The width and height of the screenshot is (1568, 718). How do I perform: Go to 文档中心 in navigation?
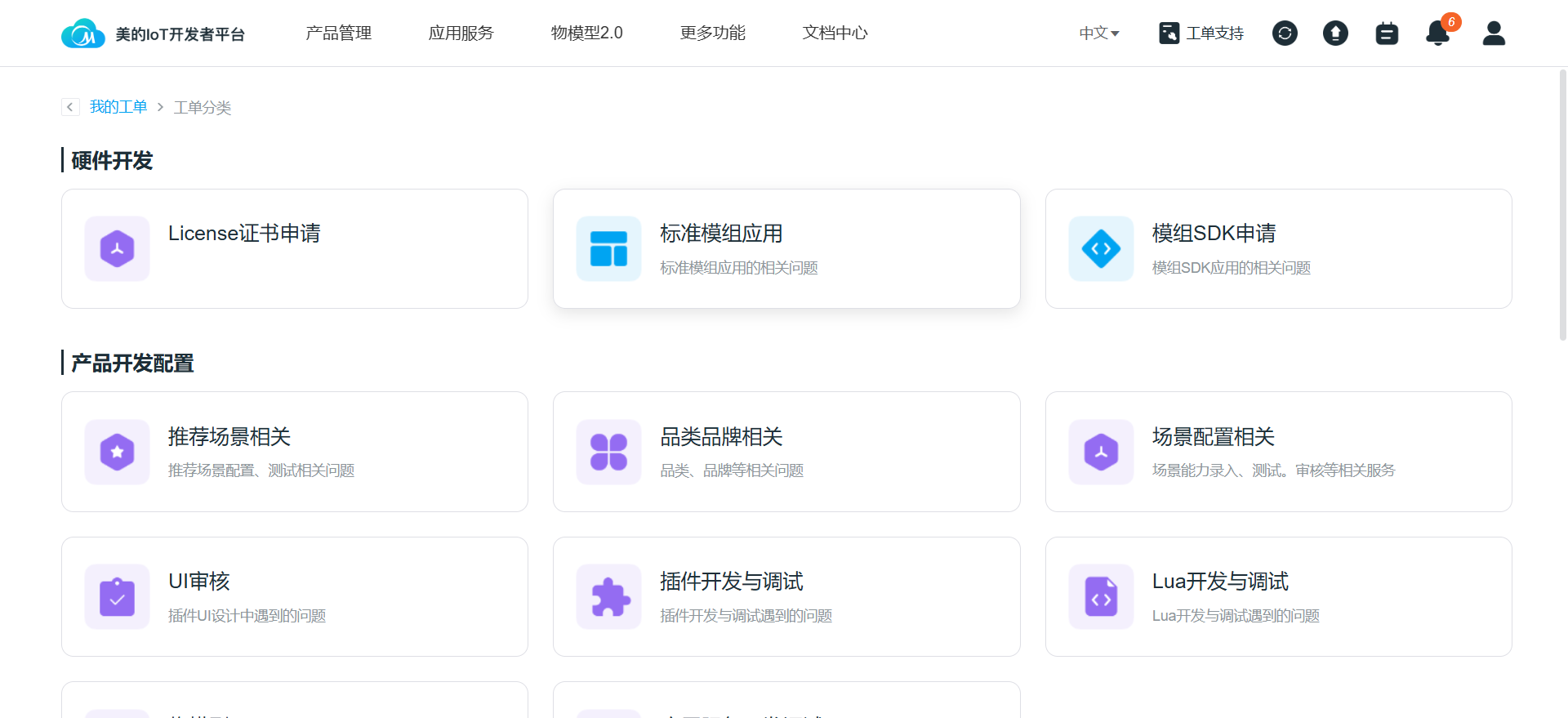[x=835, y=33]
